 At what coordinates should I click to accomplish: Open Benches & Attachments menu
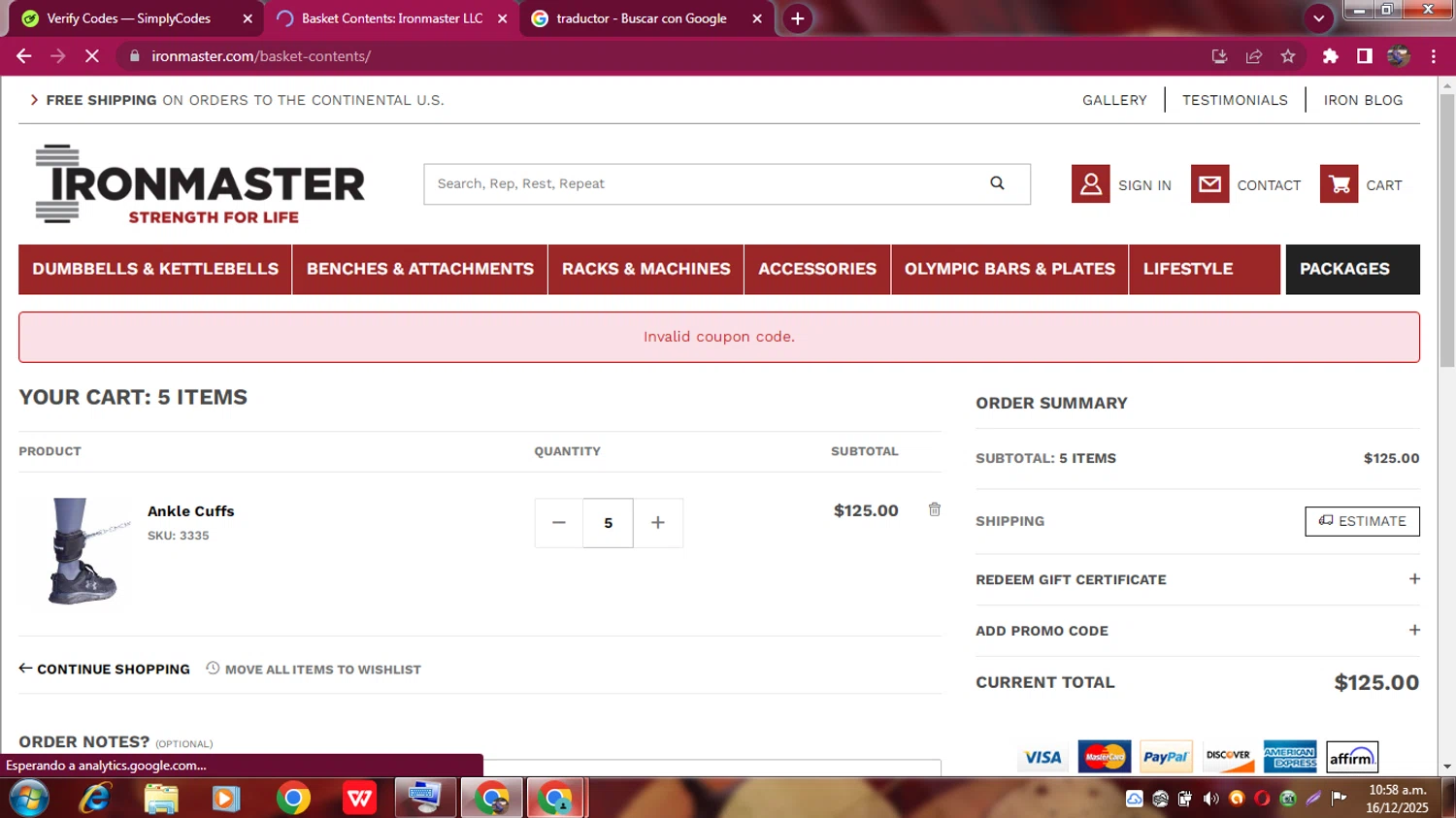420,269
